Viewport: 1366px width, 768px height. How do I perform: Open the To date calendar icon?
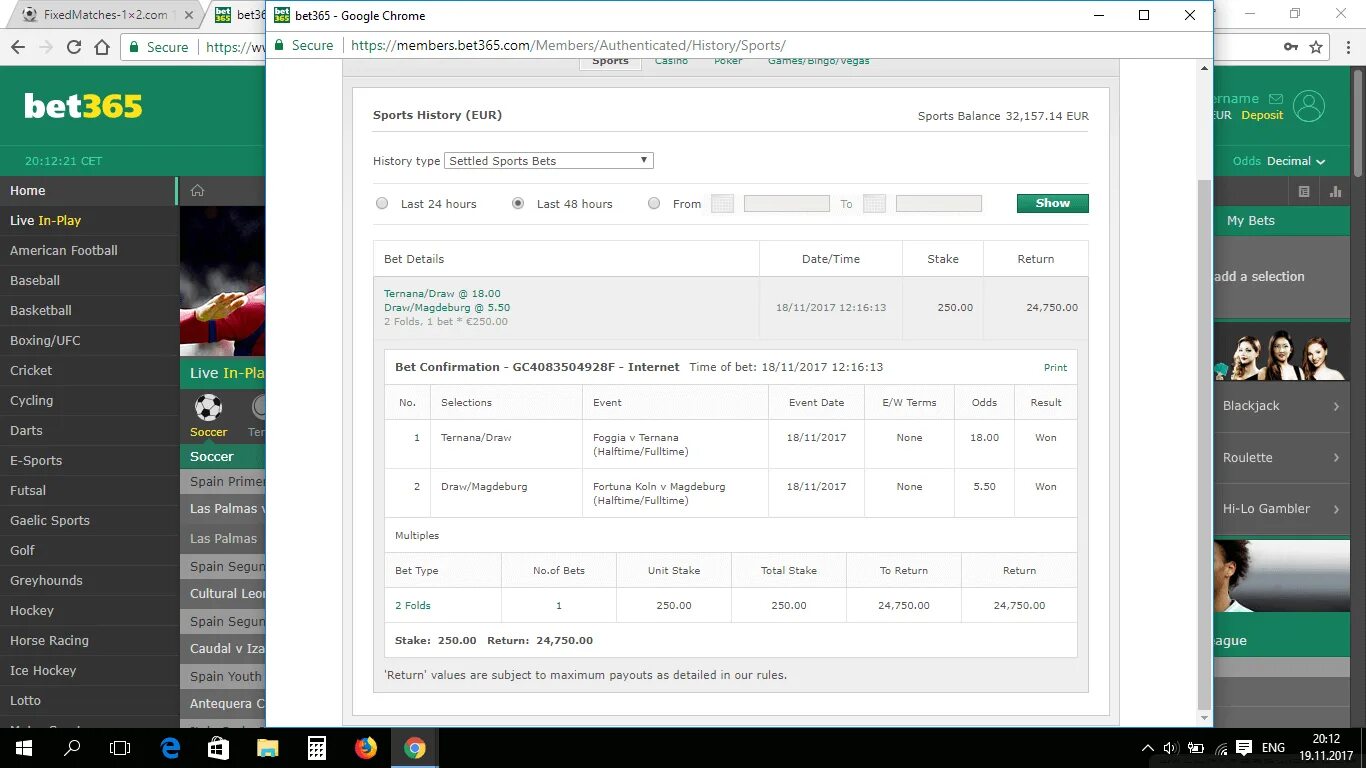pos(874,204)
